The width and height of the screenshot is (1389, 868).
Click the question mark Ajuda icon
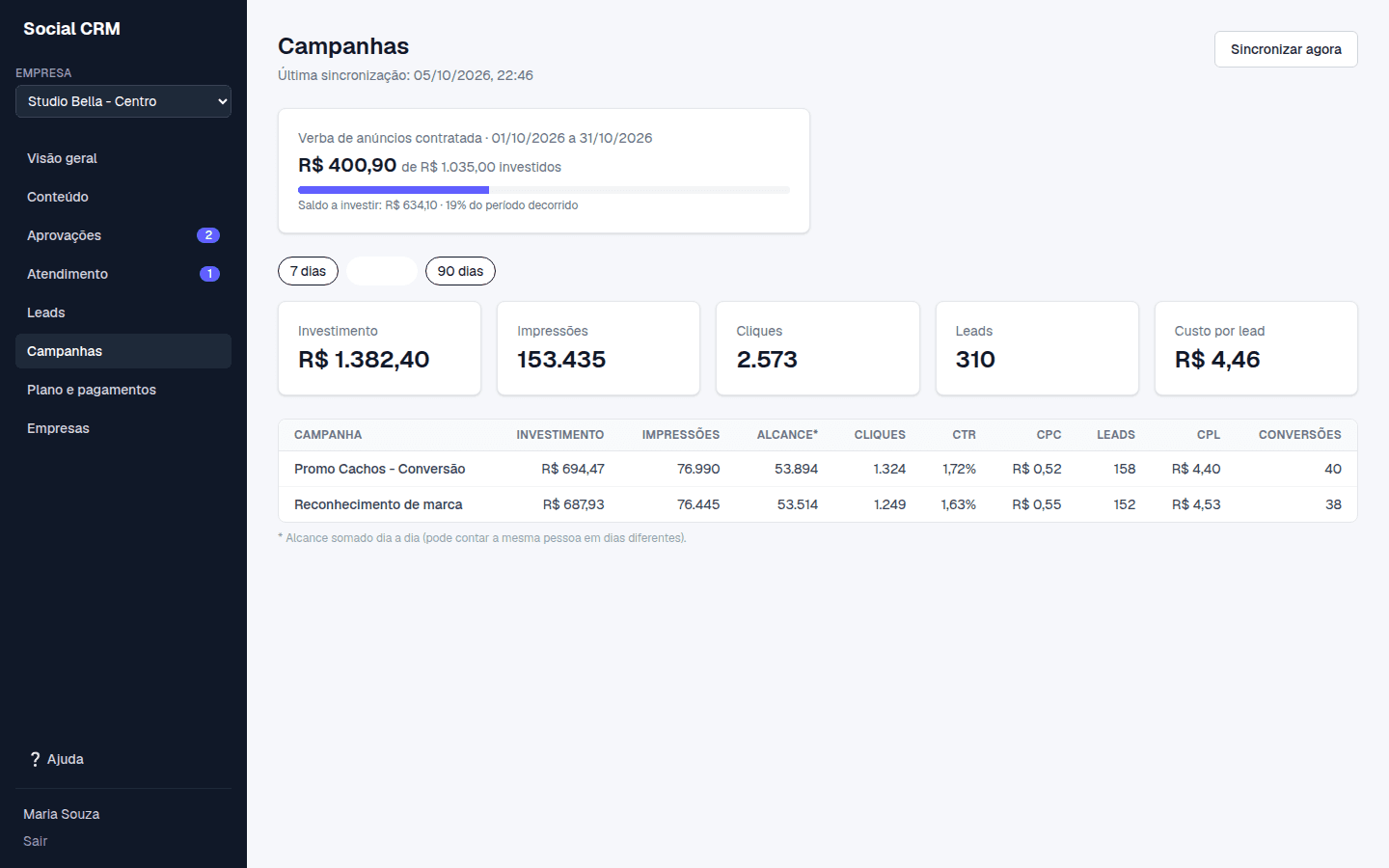[x=36, y=759]
